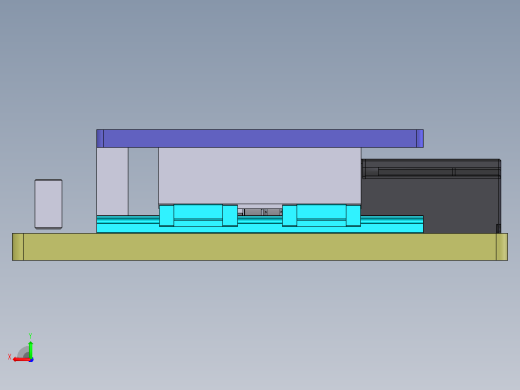Select the small standalone gray block
Image resolution: width=520 pixels, height=390 pixels.
[x=48, y=204]
